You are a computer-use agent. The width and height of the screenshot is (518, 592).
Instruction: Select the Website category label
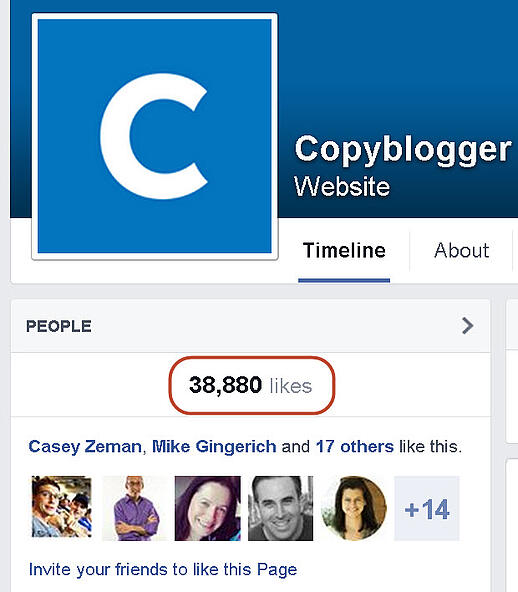click(x=342, y=186)
